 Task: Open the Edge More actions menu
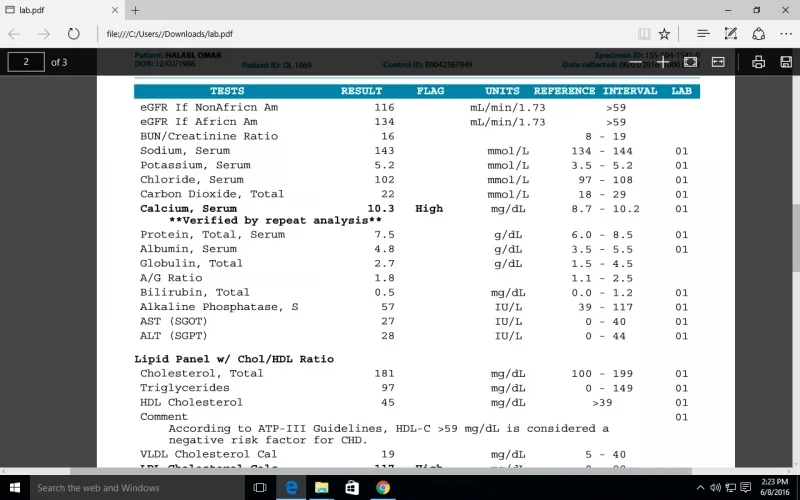click(x=786, y=34)
